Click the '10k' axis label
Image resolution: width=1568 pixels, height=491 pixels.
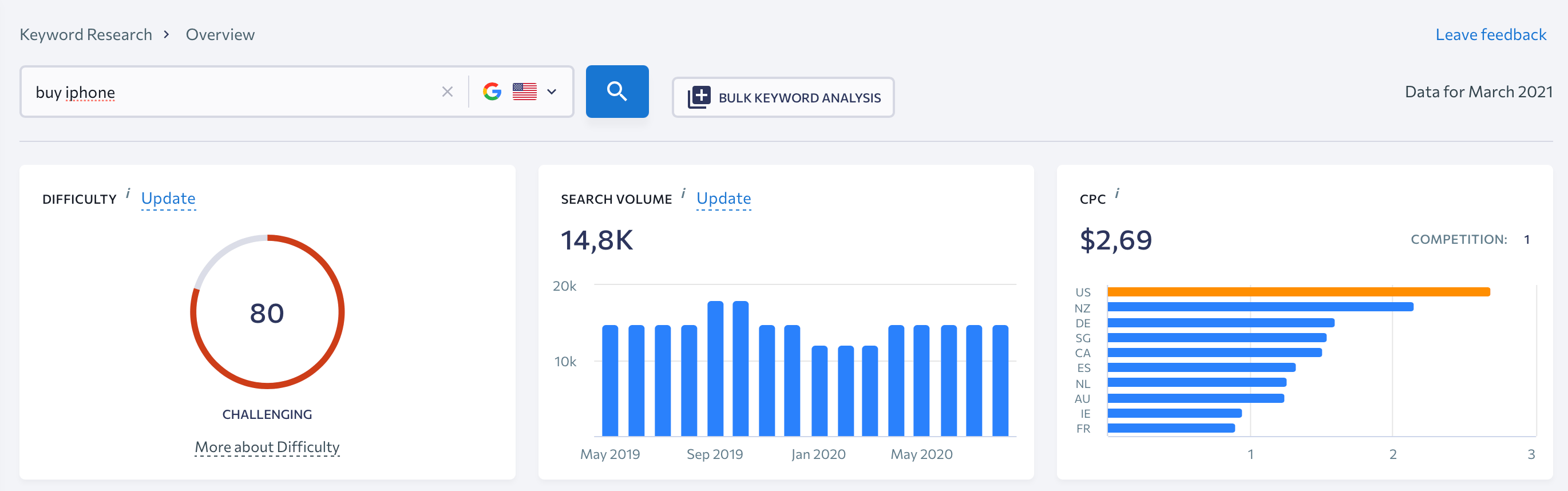coord(565,362)
